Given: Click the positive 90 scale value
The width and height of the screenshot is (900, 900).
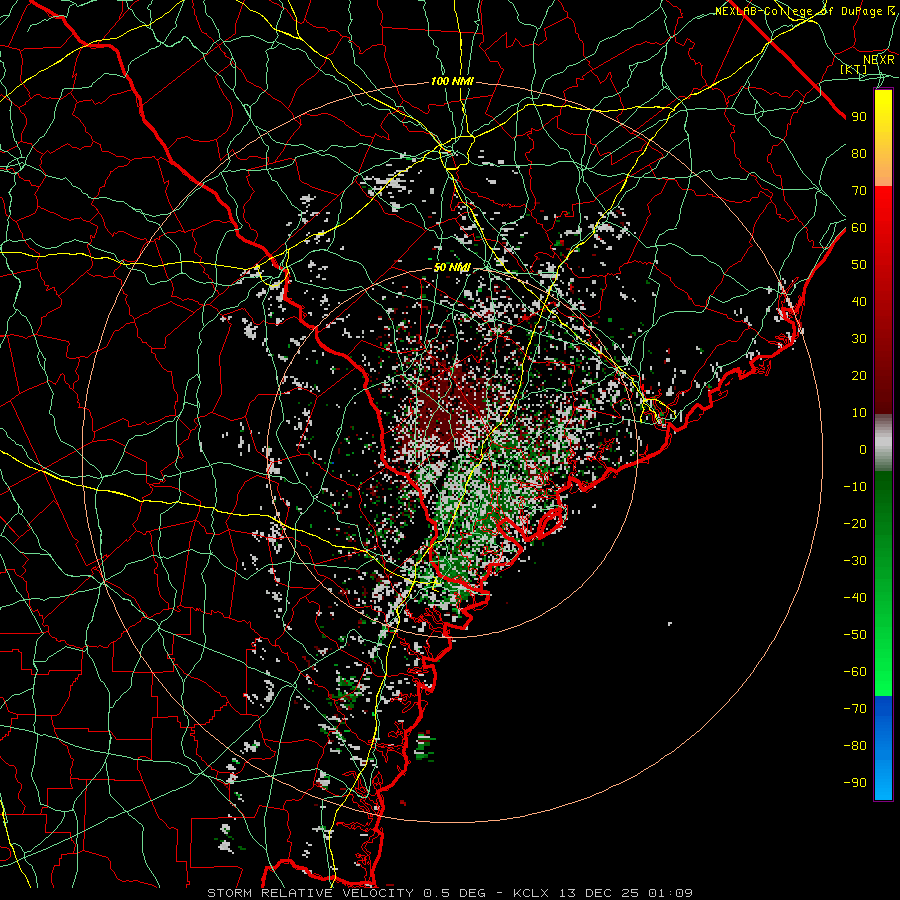Looking at the screenshot, I should (x=859, y=117).
